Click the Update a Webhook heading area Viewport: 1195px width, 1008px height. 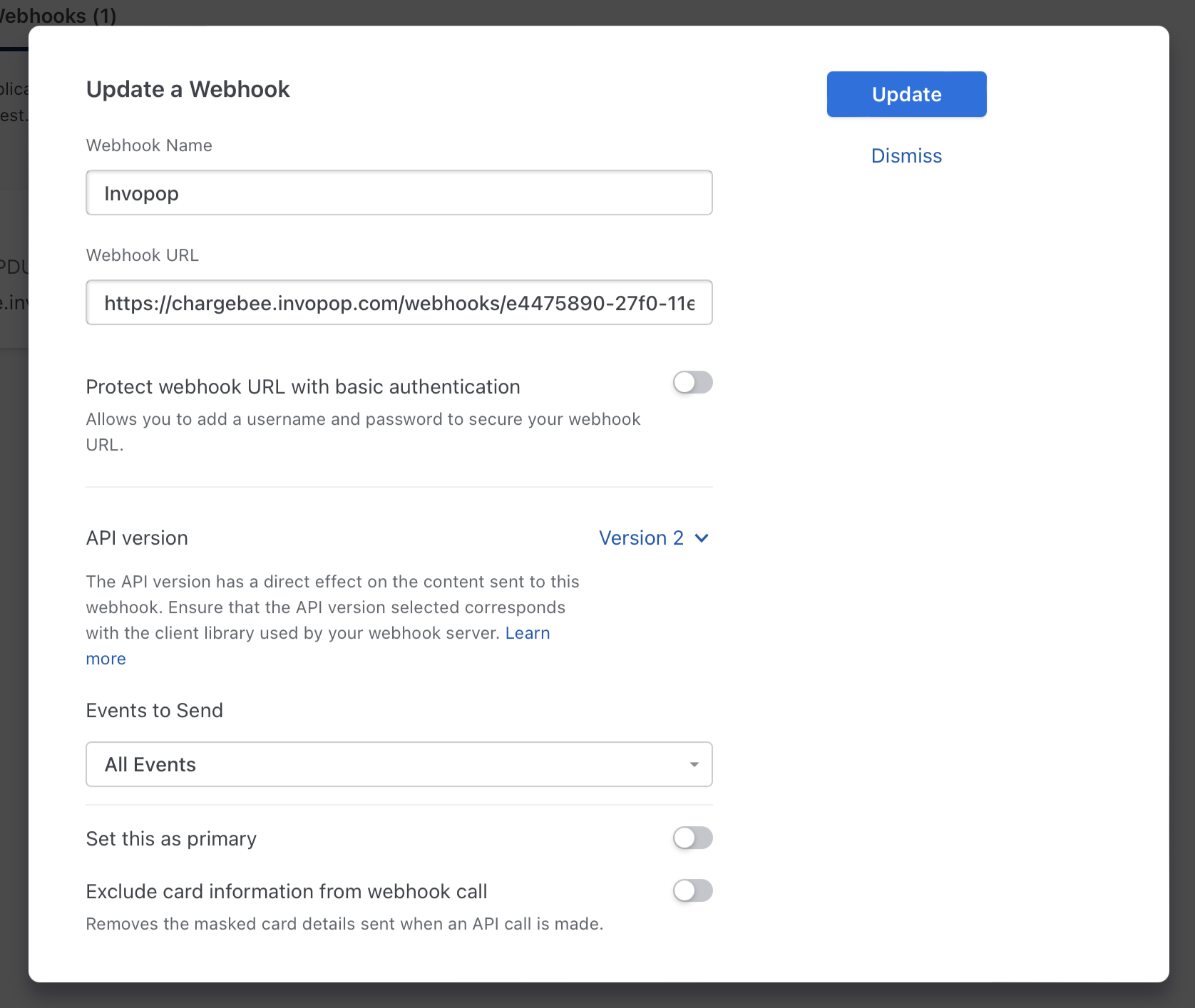point(188,89)
